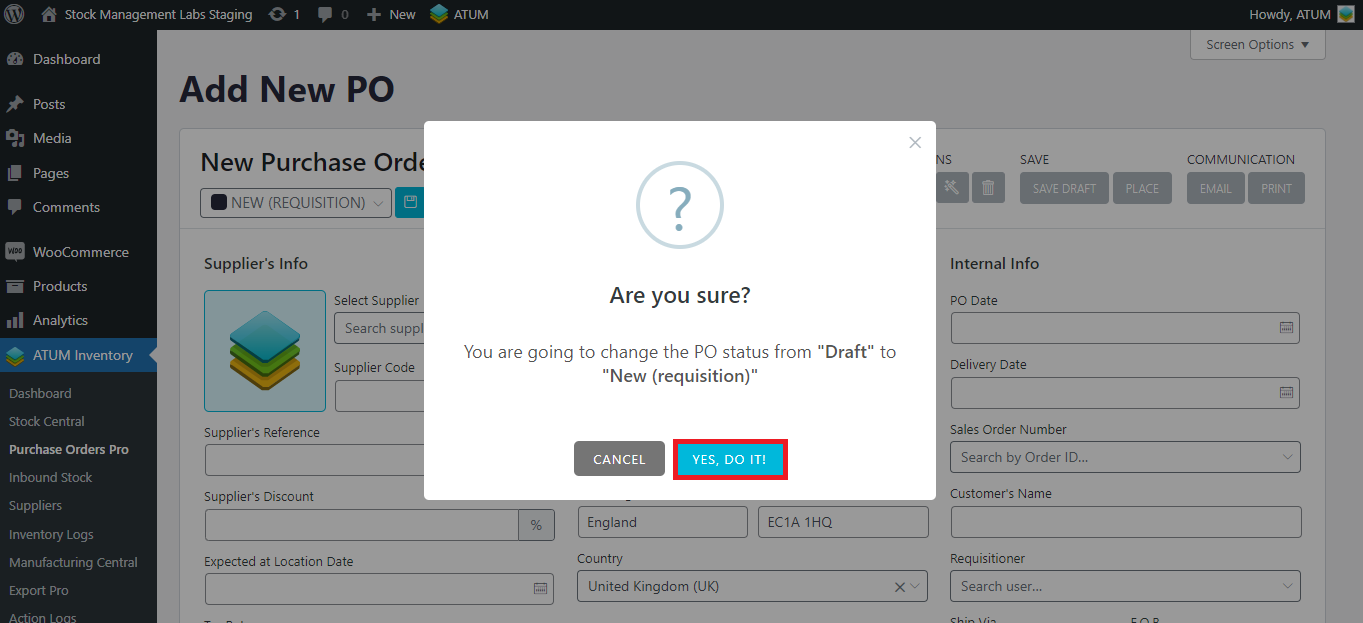Click the delete trash icon button
Image resolution: width=1363 pixels, height=623 pixels.
click(x=988, y=188)
